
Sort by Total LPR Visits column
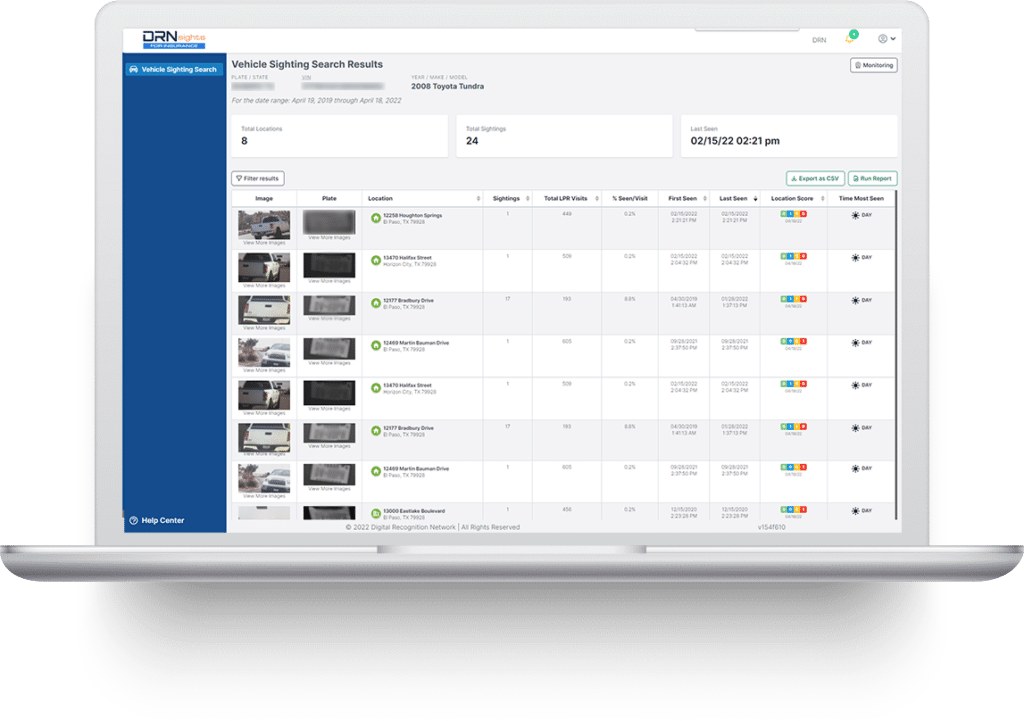(565, 198)
